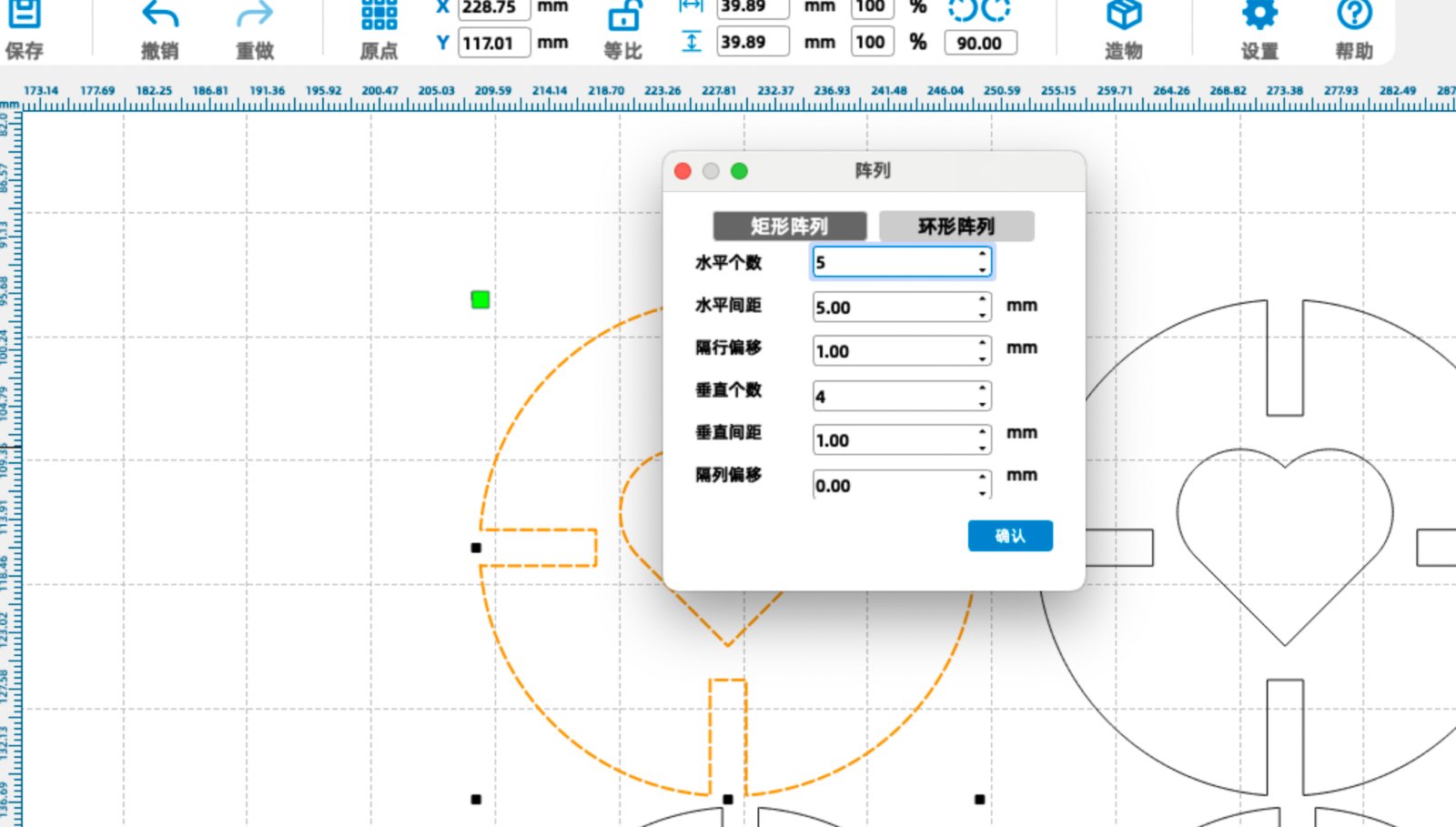Click the upper 39.89 width field
This screenshot has width=1456, height=827.
tap(753, 7)
